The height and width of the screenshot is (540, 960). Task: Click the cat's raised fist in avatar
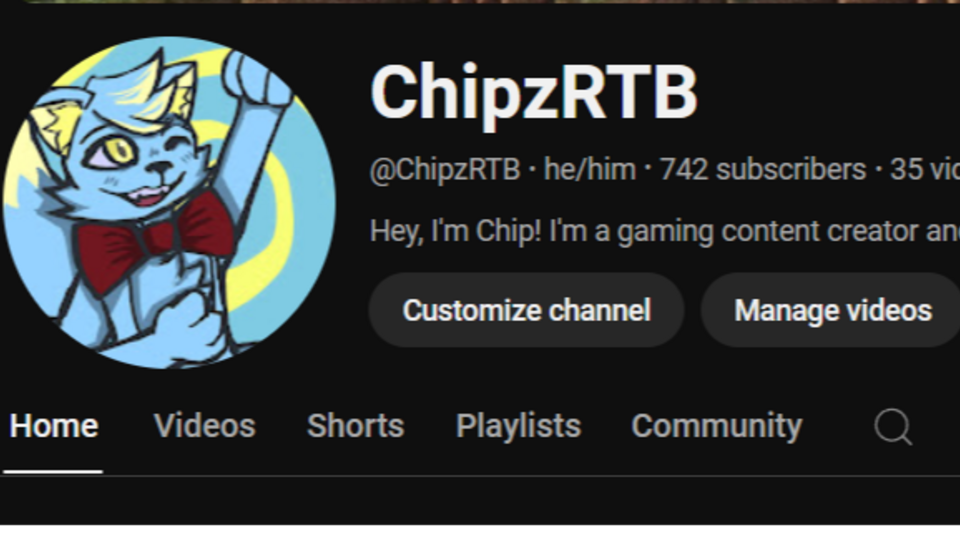254,78
